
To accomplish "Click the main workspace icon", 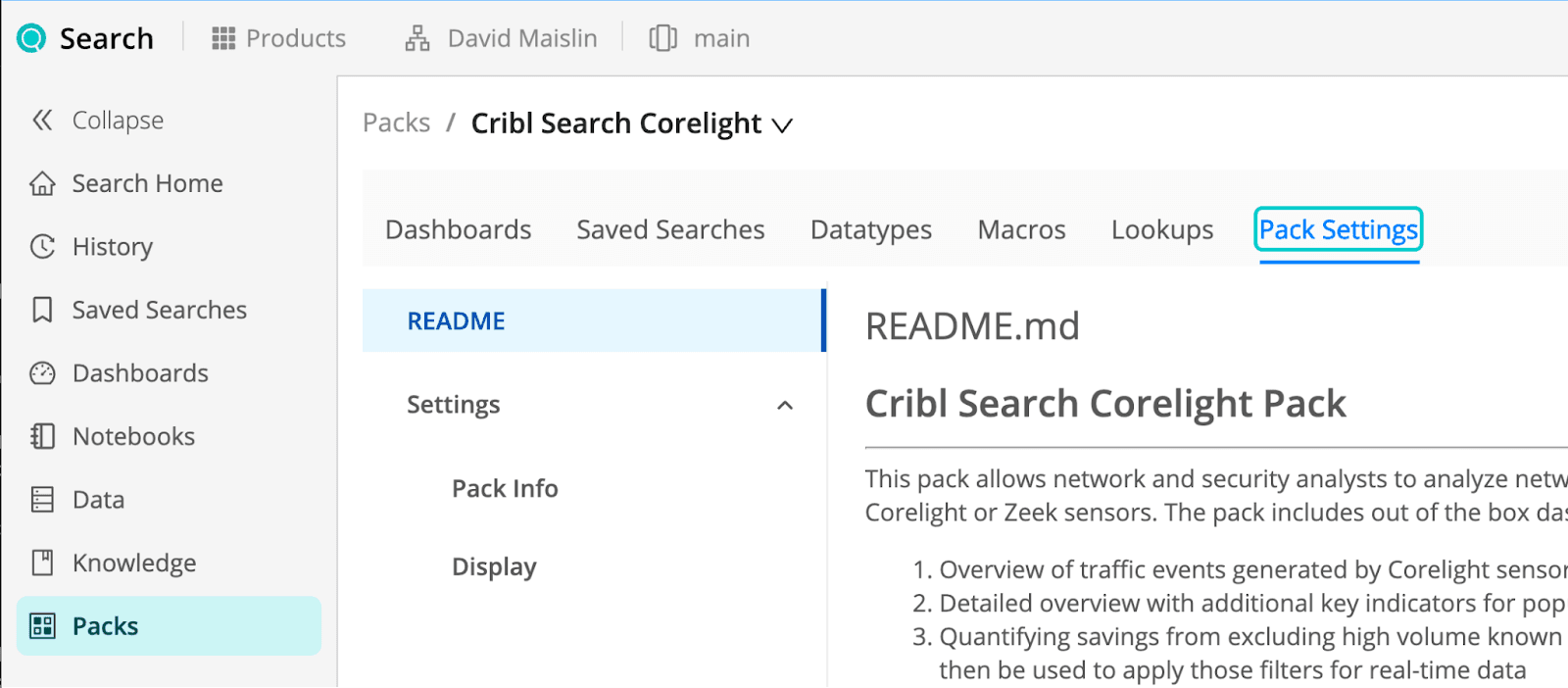I will pyautogui.click(x=662, y=38).
